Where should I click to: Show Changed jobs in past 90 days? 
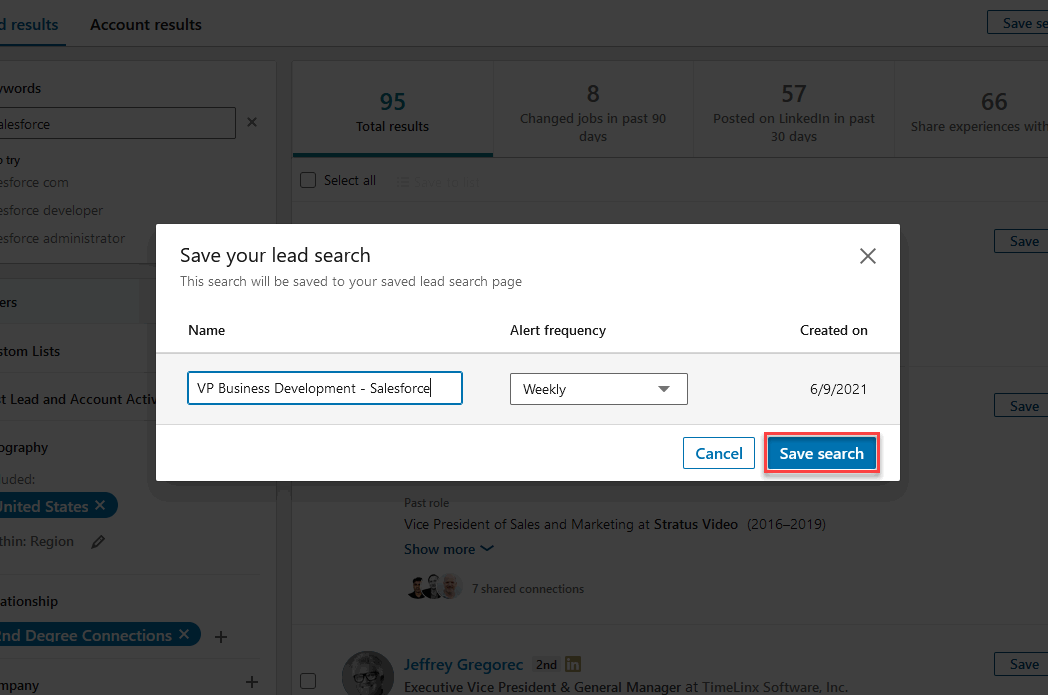(x=593, y=110)
